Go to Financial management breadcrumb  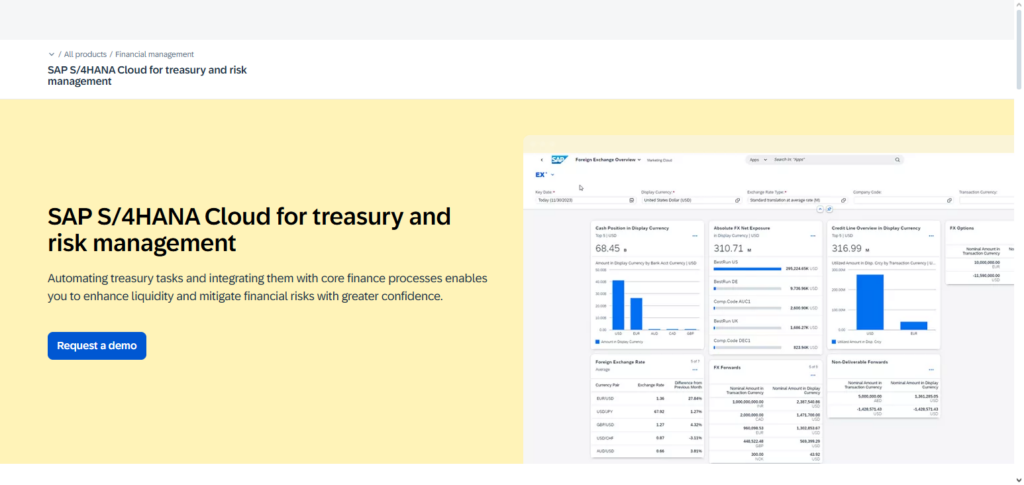155,54
